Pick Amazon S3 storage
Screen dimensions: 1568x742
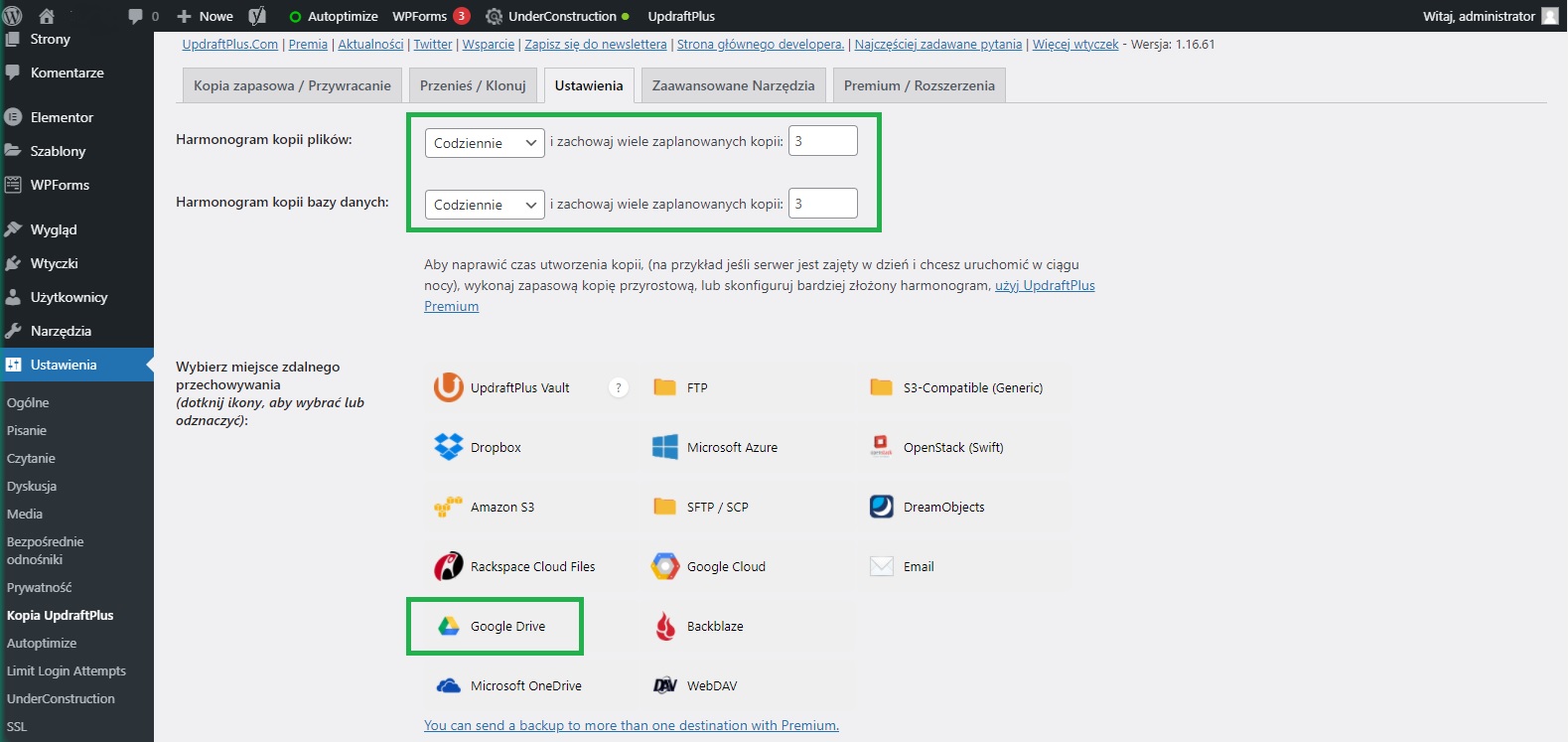[x=485, y=507]
